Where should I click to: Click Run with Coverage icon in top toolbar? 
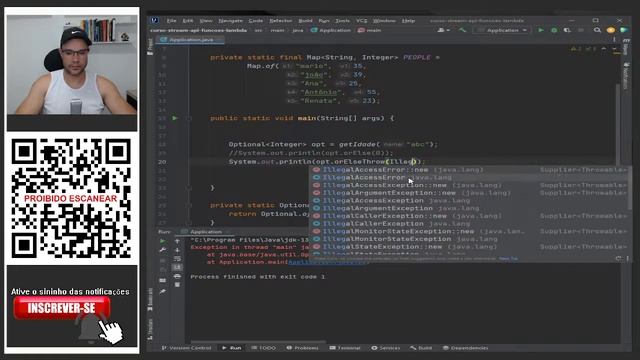(x=567, y=30)
